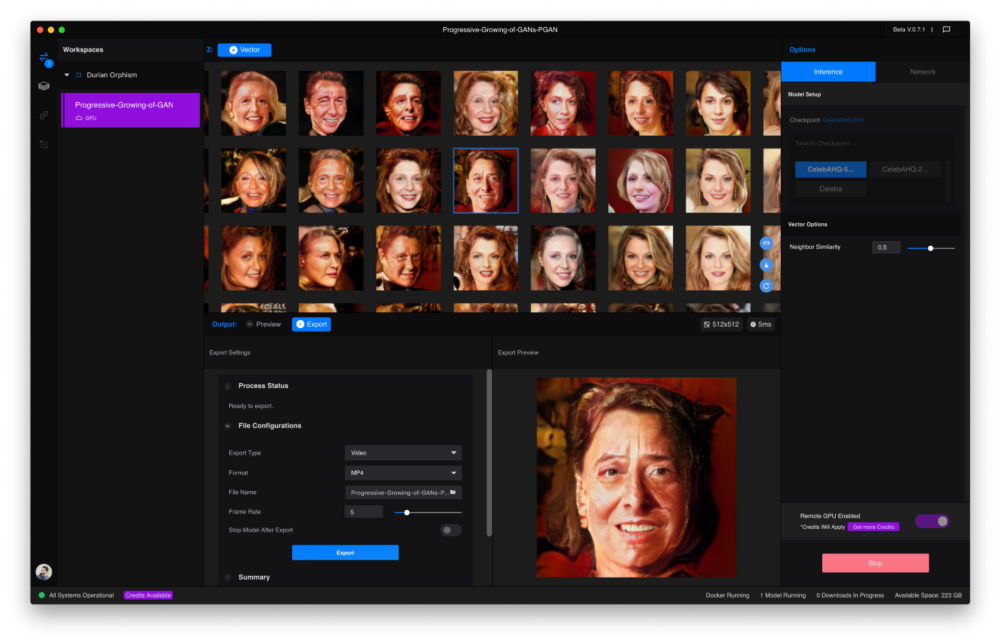Collapse the Durian Orphism workspace tree
Screen dimensions: 1000x644
pyautogui.click(x=67, y=75)
